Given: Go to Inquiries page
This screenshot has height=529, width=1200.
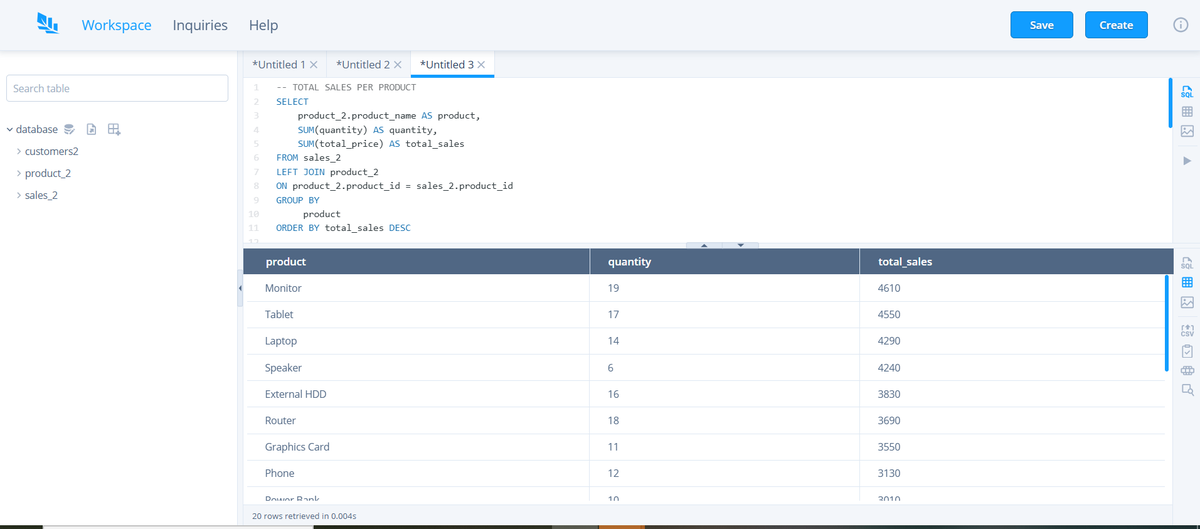Looking at the screenshot, I should click(x=200, y=25).
